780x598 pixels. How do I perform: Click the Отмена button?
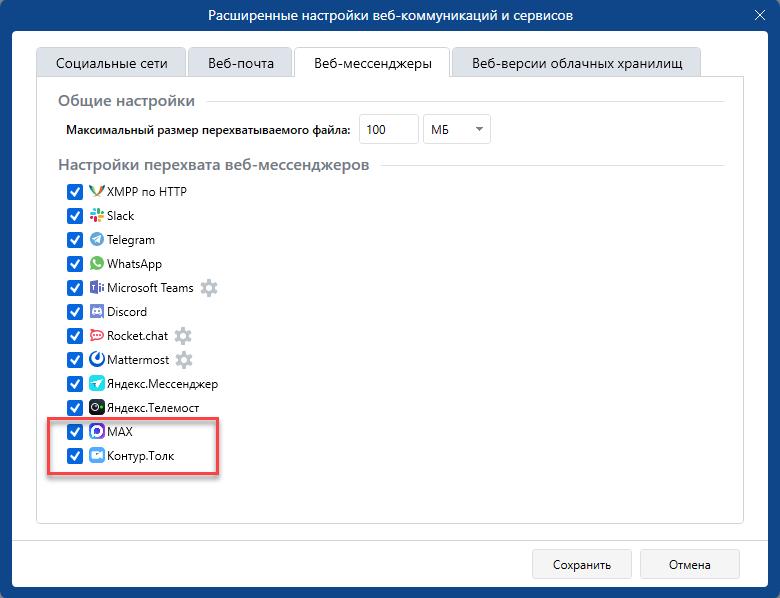(689, 565)
